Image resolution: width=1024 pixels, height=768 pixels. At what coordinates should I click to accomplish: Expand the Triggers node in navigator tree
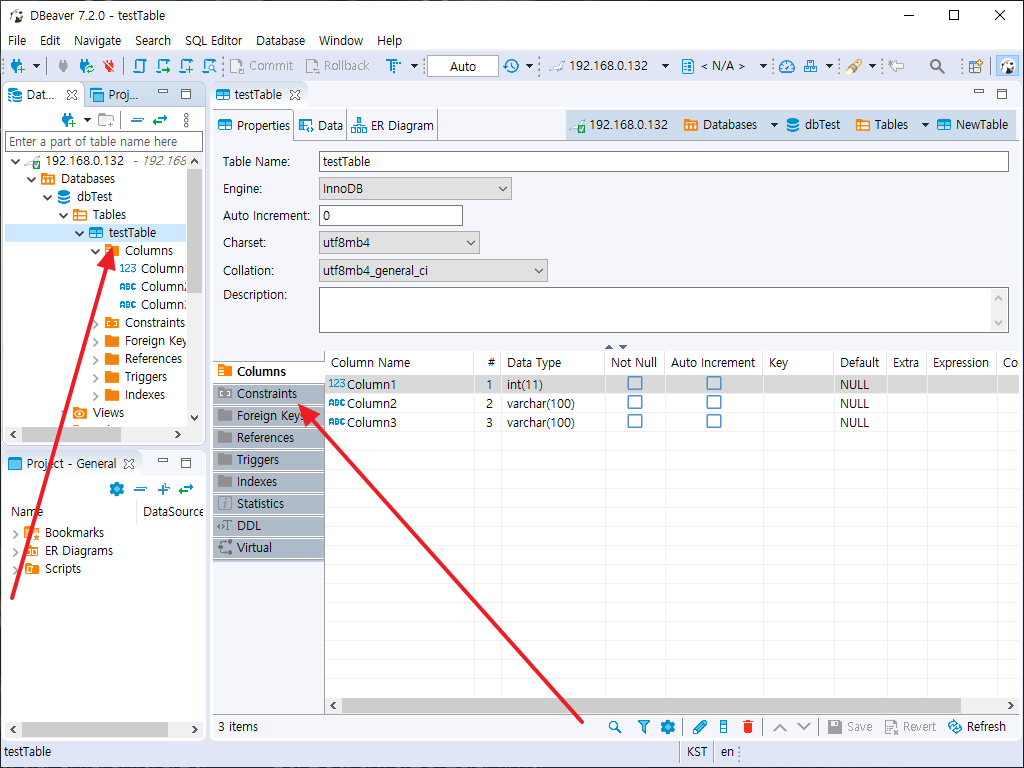(x=96, y=377)
